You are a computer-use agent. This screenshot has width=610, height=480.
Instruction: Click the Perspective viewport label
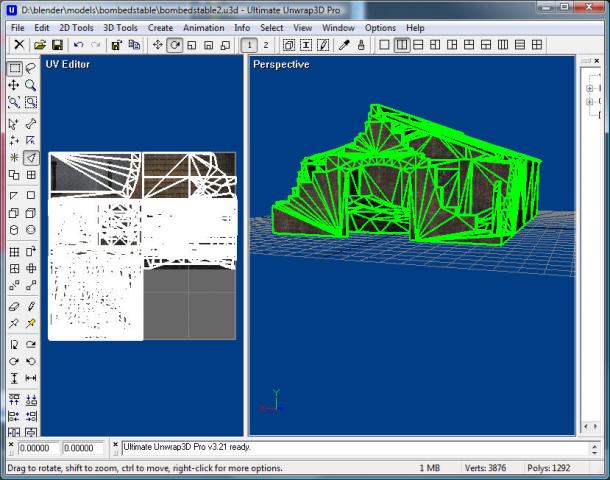(x=281, y=65)
